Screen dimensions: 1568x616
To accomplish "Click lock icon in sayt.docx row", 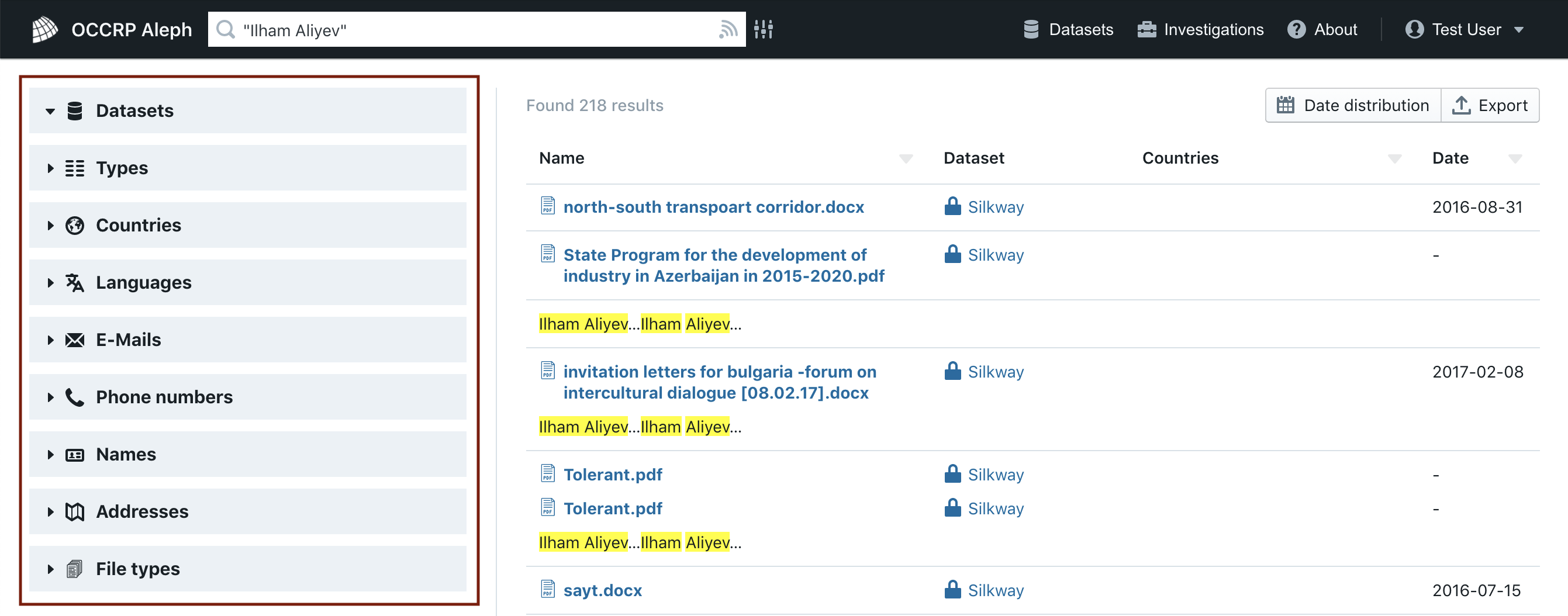I will [952, 589].
